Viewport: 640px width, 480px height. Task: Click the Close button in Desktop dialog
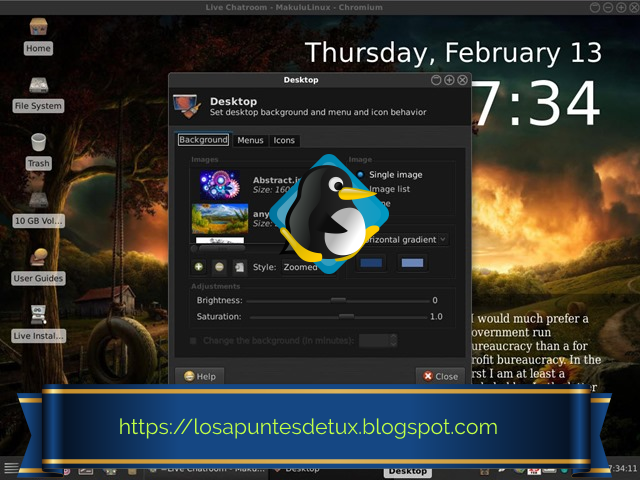(x=440, y=376)
